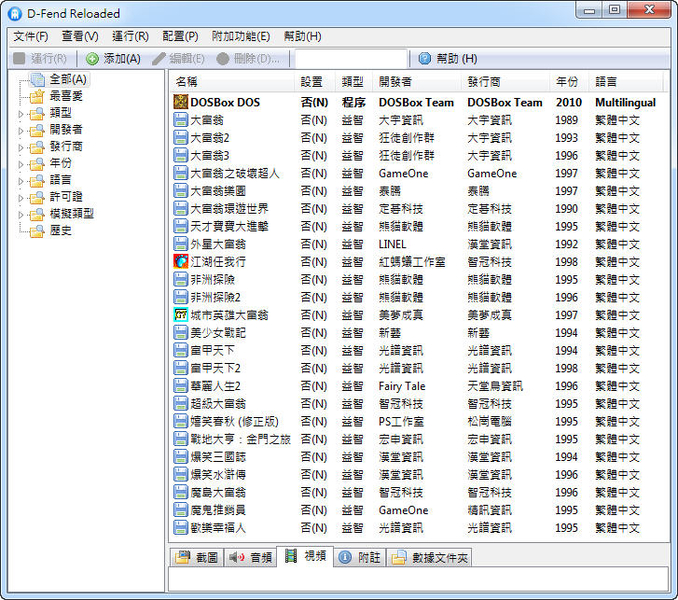The width and height of the screenshot is (678, 600).
Task: Click the pencil Edit (編輯) toolbar icon
Action: [x=159, y=58]
